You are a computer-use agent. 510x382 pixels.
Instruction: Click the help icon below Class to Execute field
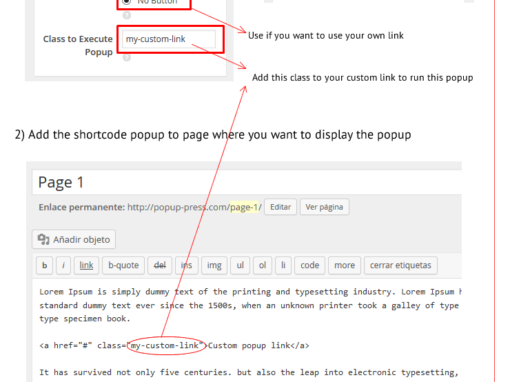click(127, 57)
